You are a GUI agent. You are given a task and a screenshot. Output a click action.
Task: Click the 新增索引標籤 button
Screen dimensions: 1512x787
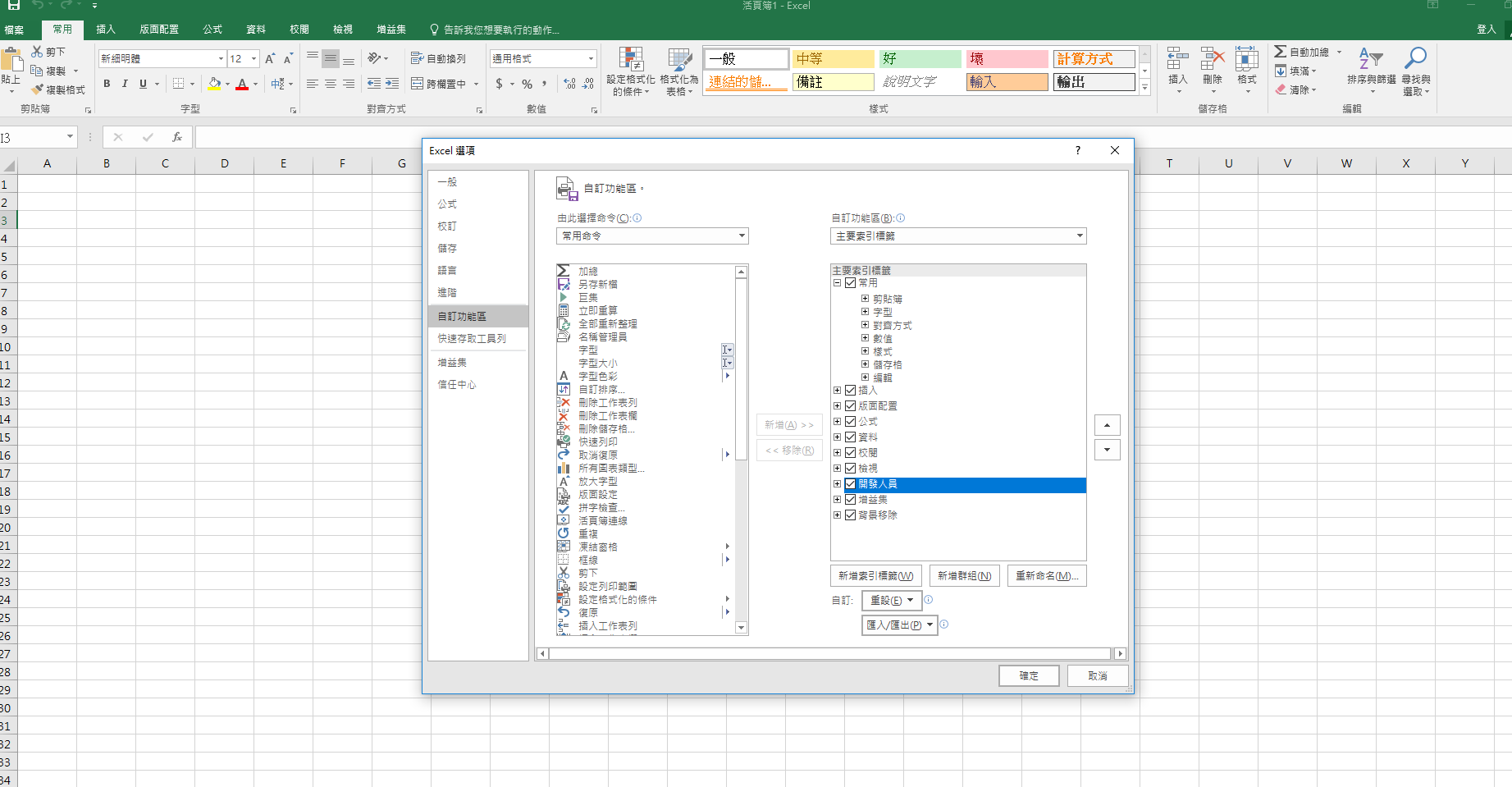click(x=876, y=576)
